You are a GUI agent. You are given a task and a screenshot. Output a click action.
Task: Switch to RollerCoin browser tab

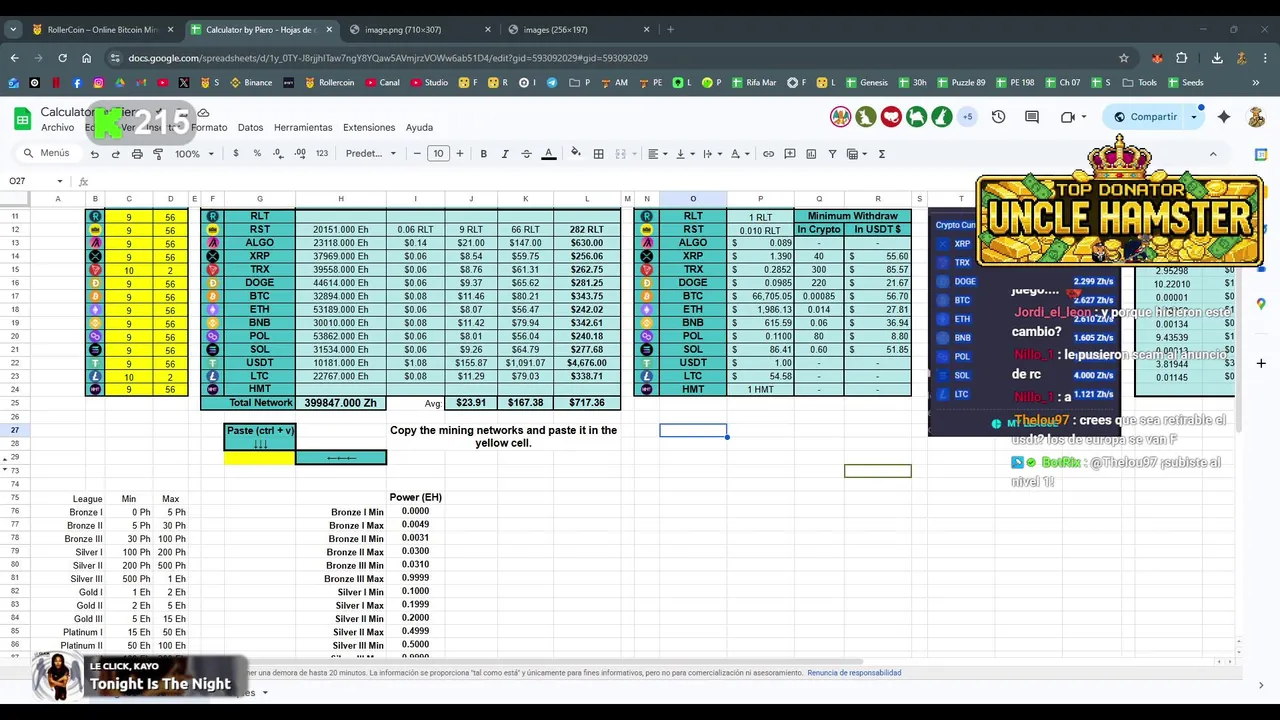click(102, 30)
